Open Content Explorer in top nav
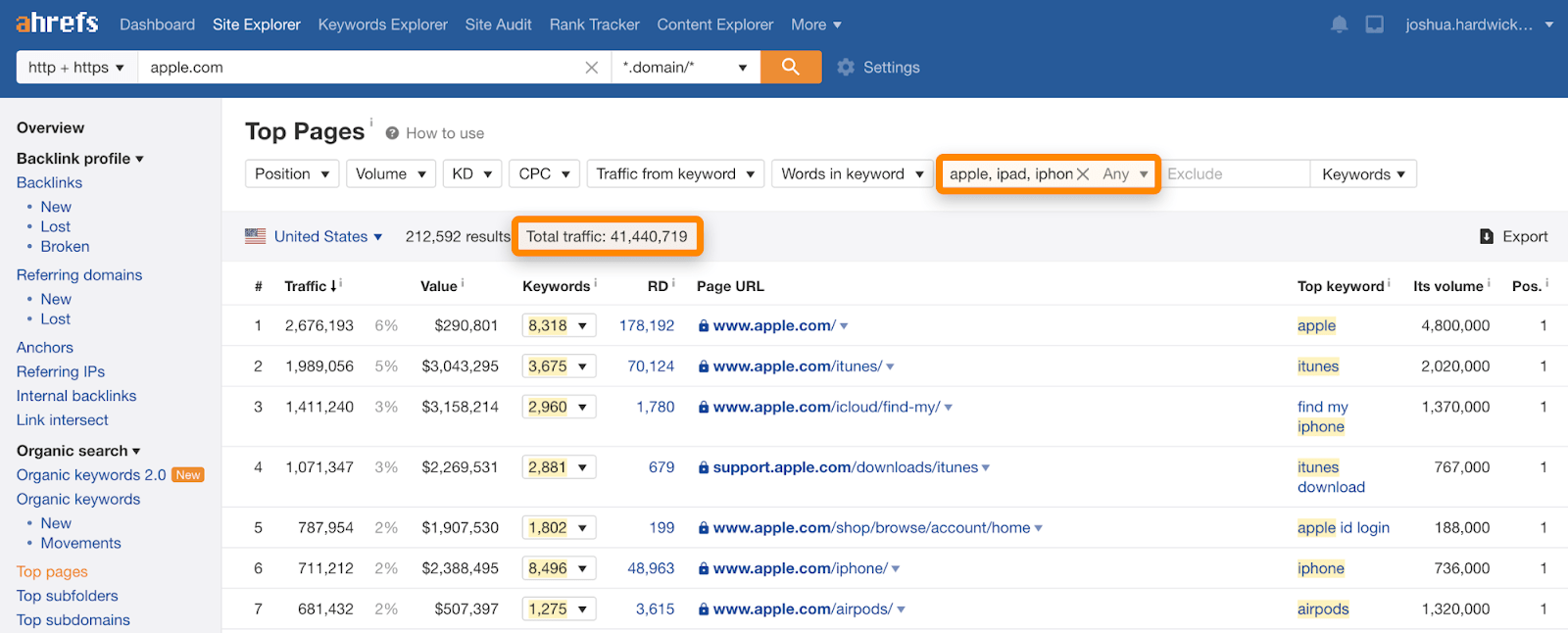This screenshot has height=633, width=1568. 715,24
